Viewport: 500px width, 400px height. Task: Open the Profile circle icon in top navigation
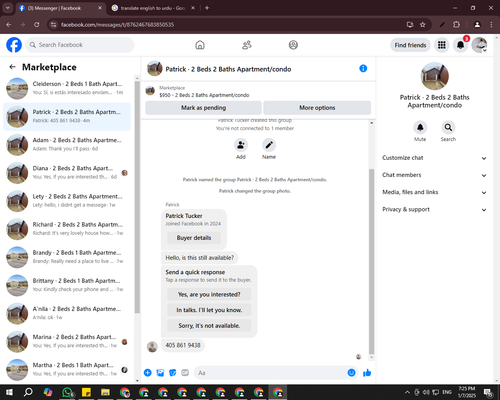point(293,45)
